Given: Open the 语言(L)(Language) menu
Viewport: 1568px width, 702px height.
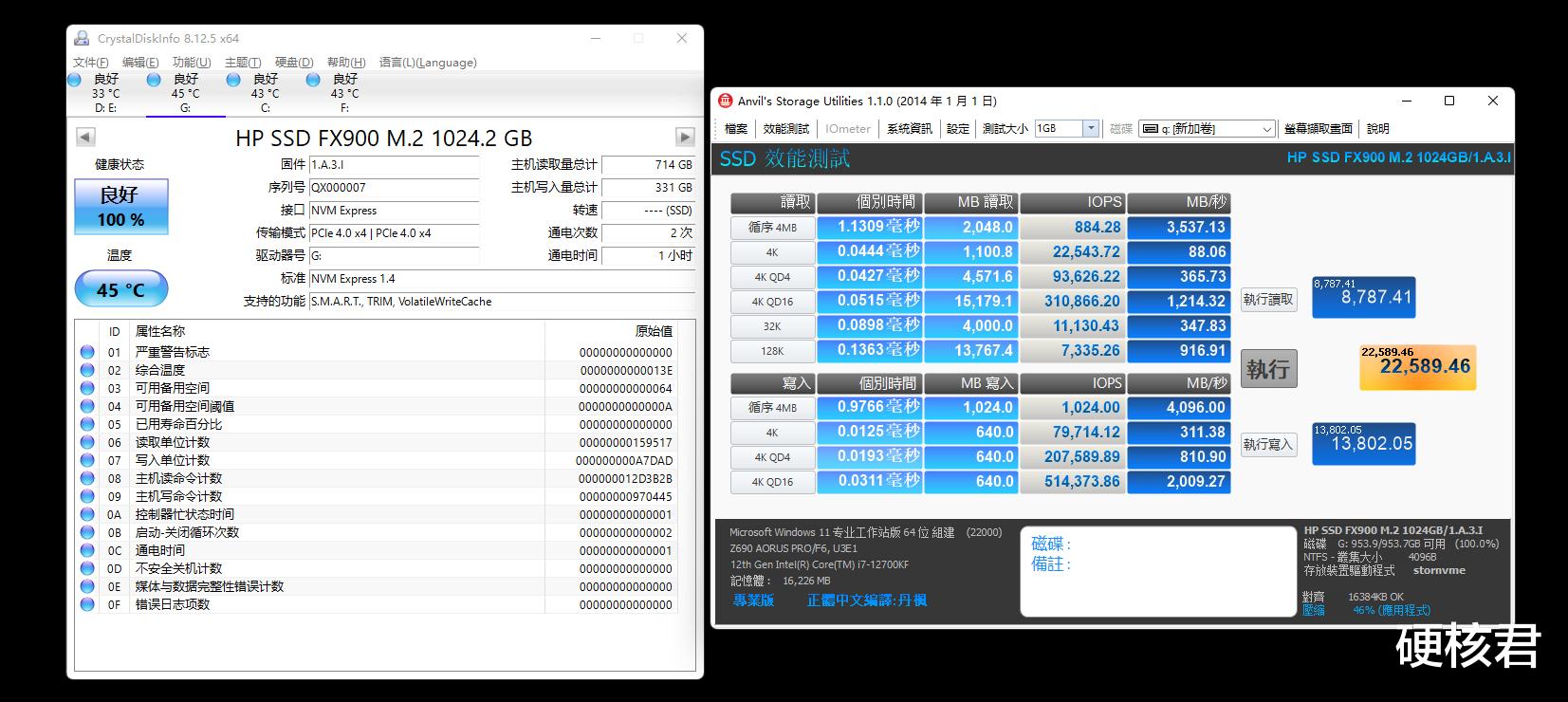Looking at the screenshot, I should [428, 63].
